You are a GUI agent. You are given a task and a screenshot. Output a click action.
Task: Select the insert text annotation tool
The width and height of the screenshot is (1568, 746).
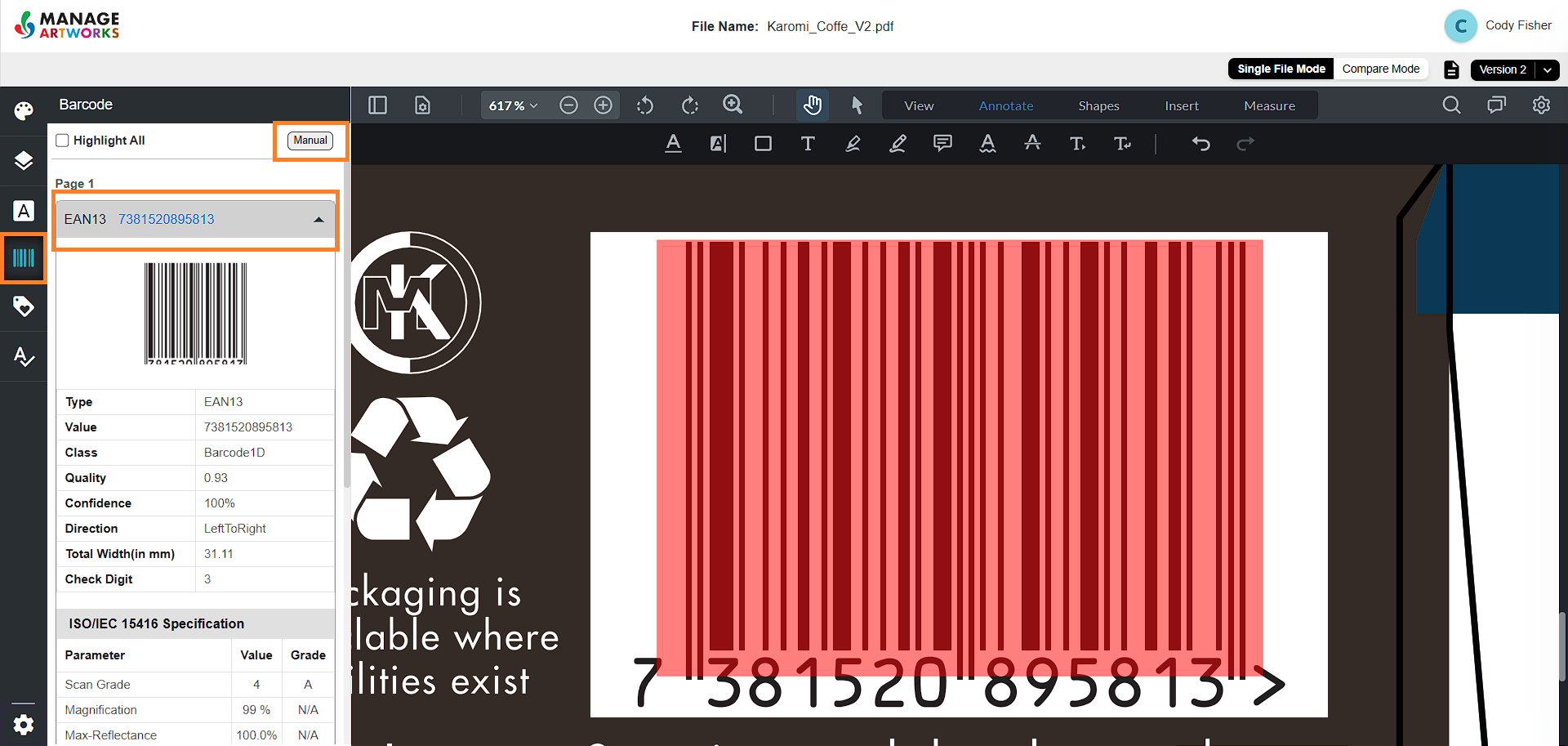pyautogui.click(x=1077, y=144)
